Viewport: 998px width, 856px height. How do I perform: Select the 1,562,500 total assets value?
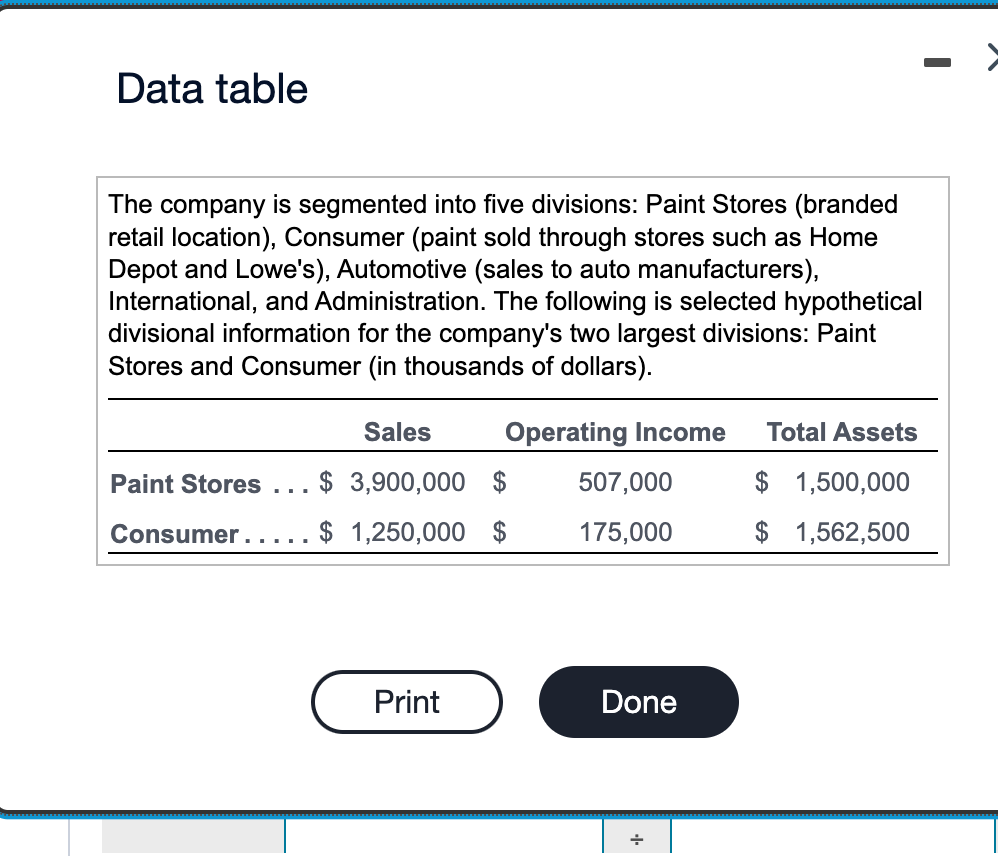852,532
